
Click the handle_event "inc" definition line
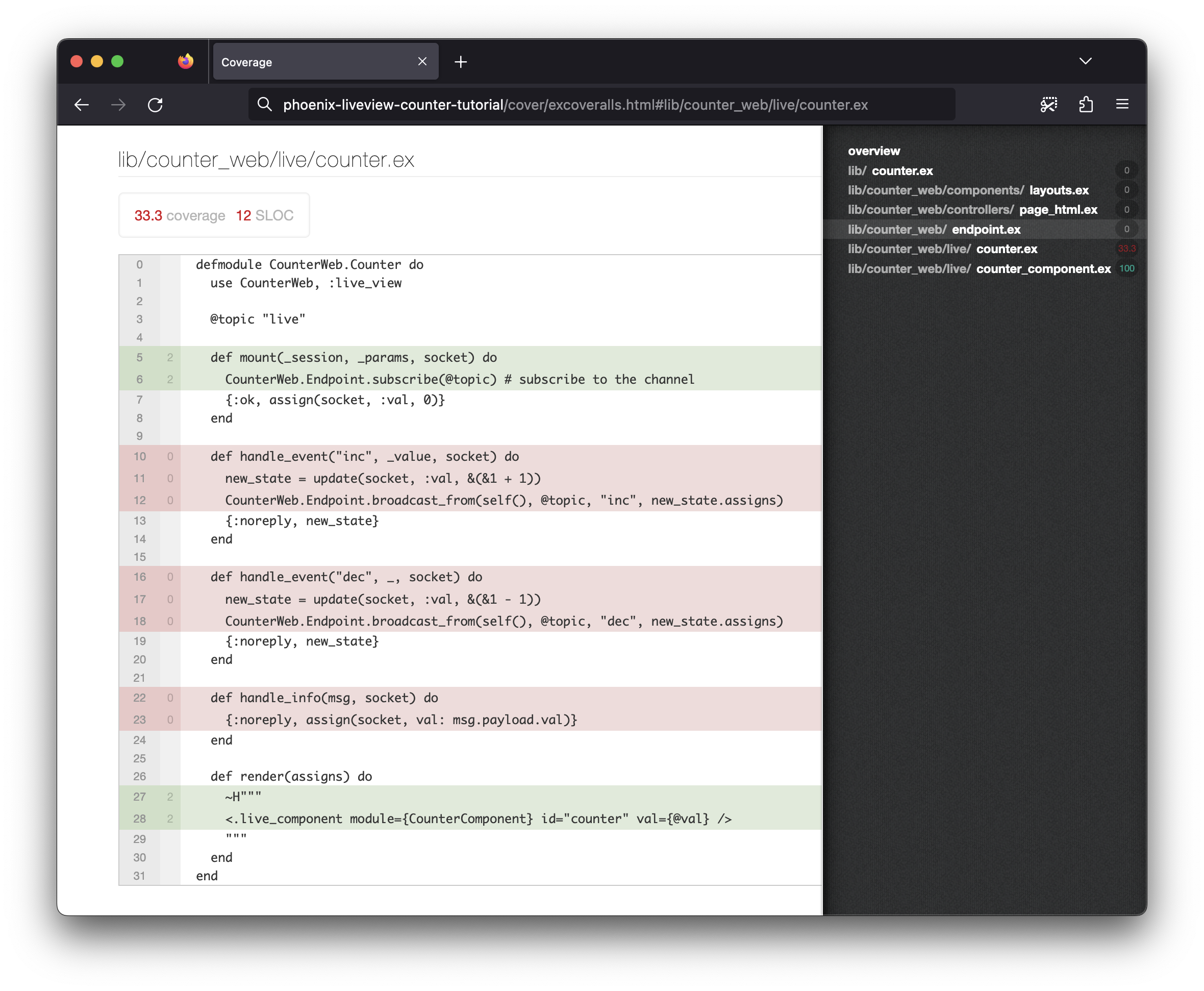point(365,456)
